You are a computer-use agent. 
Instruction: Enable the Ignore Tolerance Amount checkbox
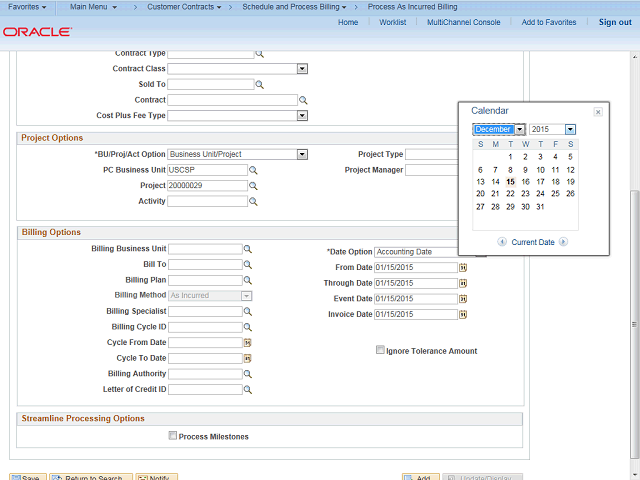[380, 351]
